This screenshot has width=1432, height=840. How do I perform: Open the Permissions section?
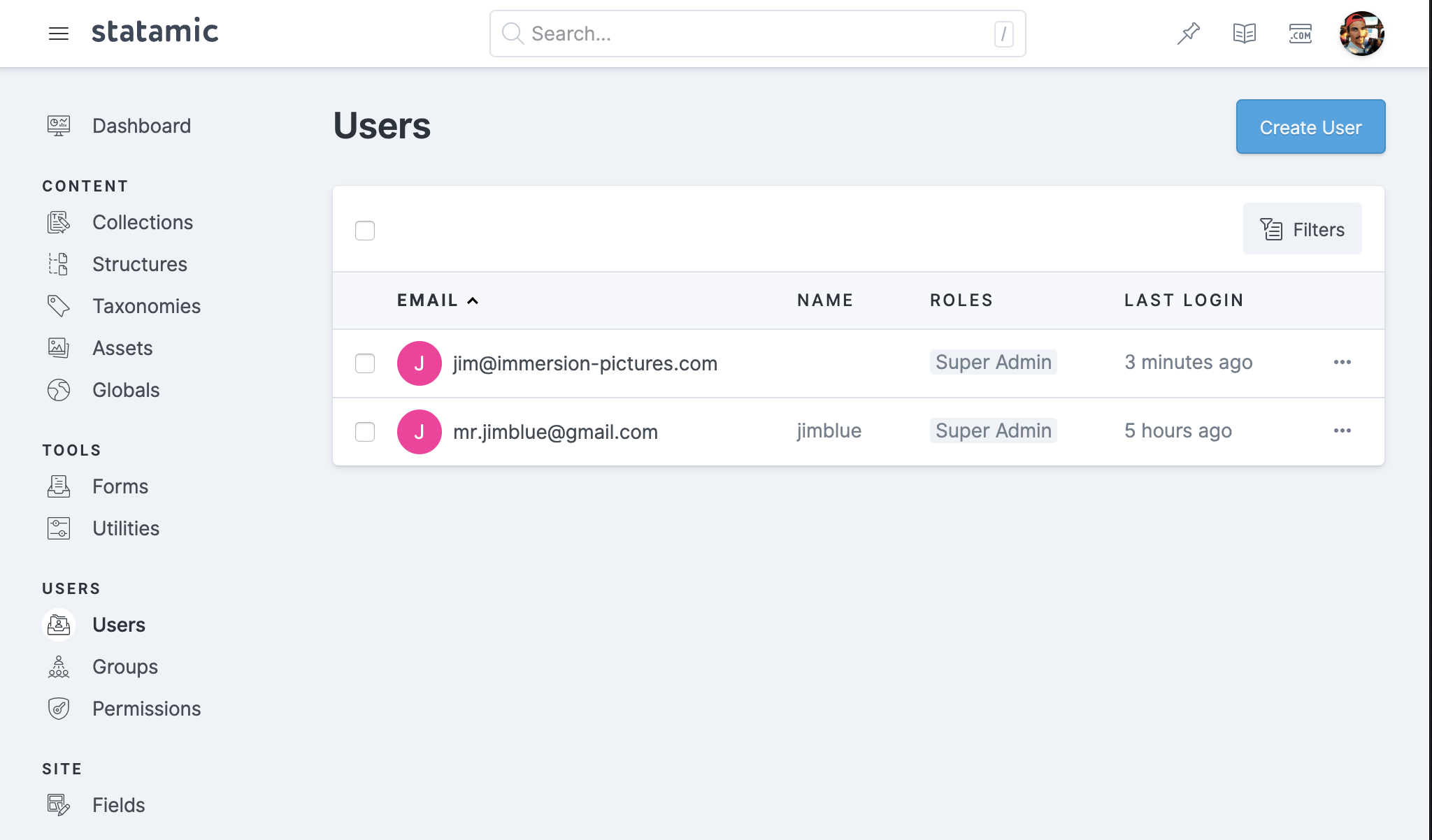click(x=146, y=708)
